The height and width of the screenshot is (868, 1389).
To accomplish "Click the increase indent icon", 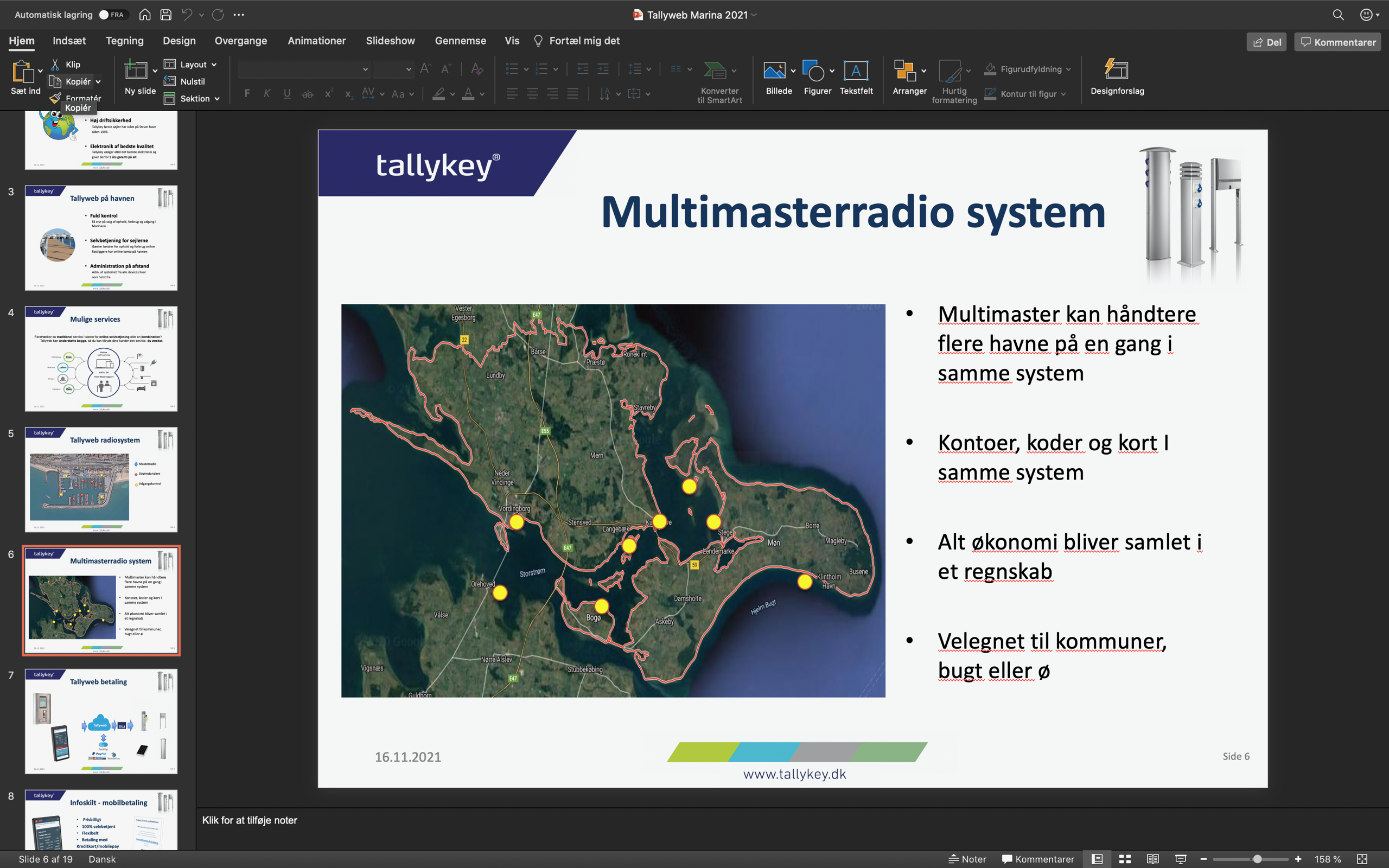I will click(x=603, y=69).
